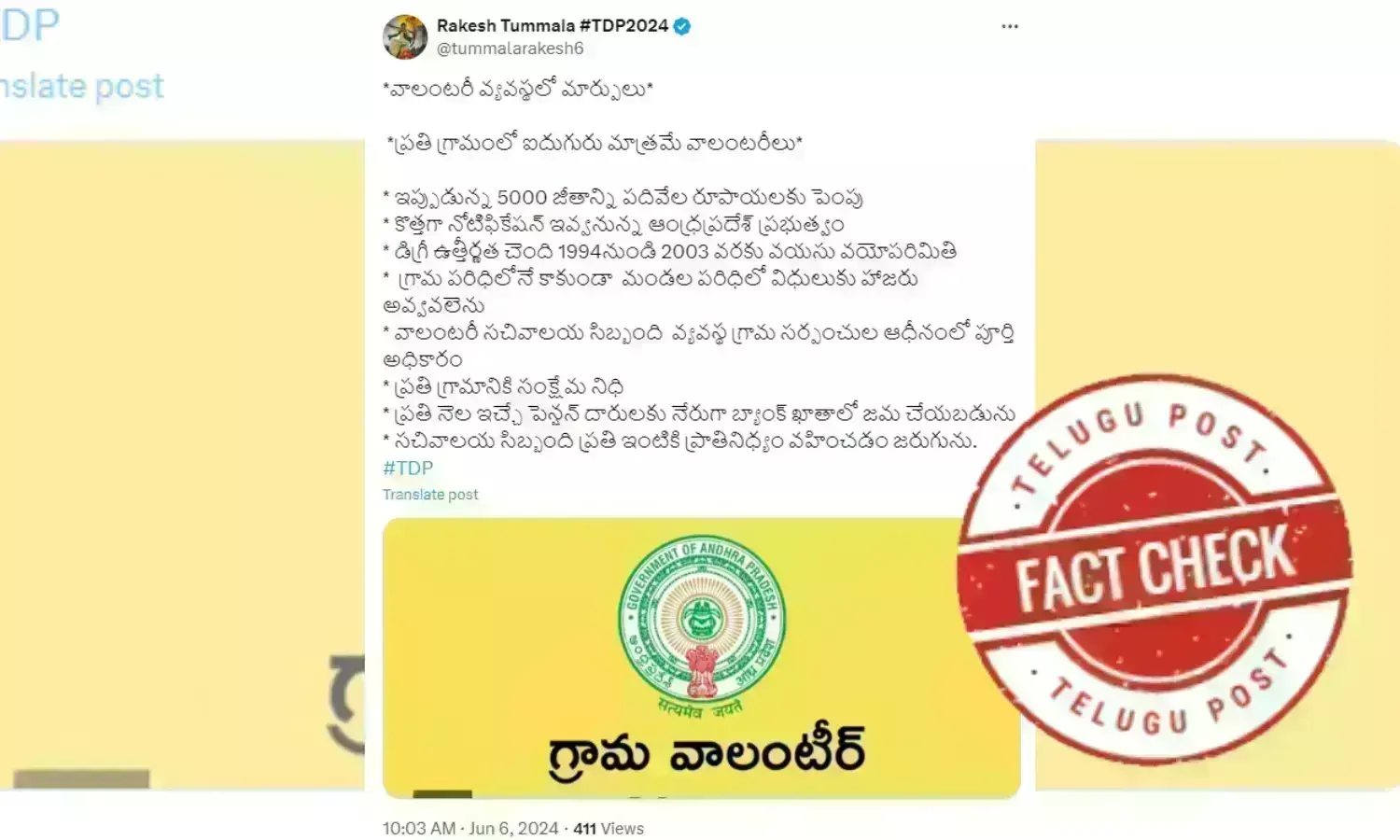Click the blue verified badge
This screenshot has width=1400, height=840.
682,26
